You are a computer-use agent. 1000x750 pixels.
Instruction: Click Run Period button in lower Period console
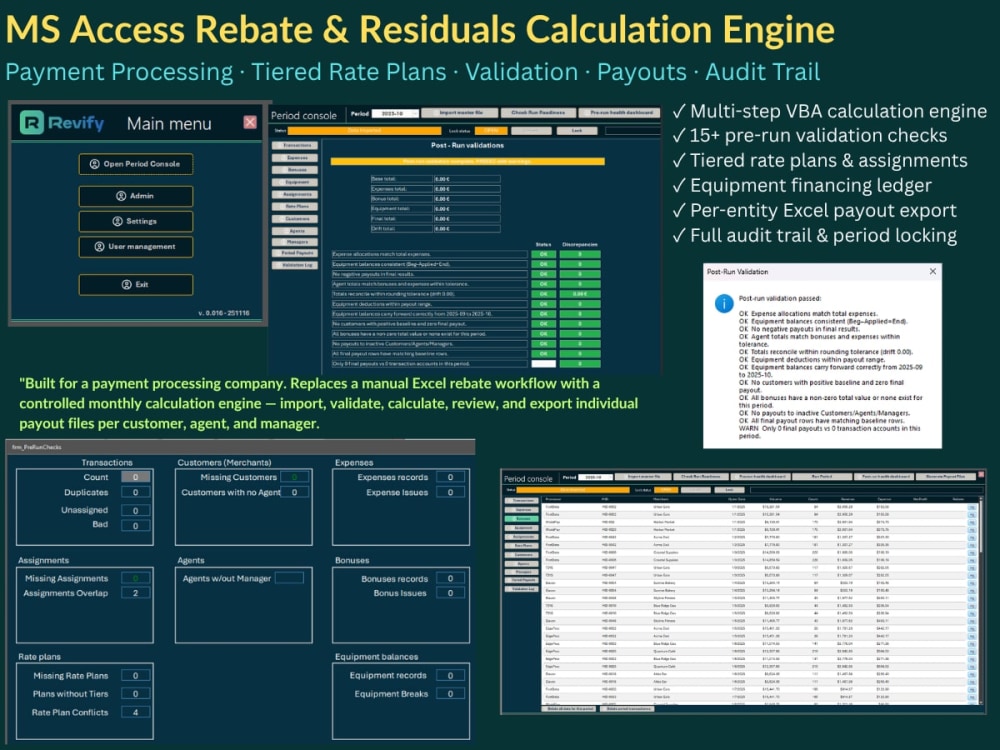821,476
